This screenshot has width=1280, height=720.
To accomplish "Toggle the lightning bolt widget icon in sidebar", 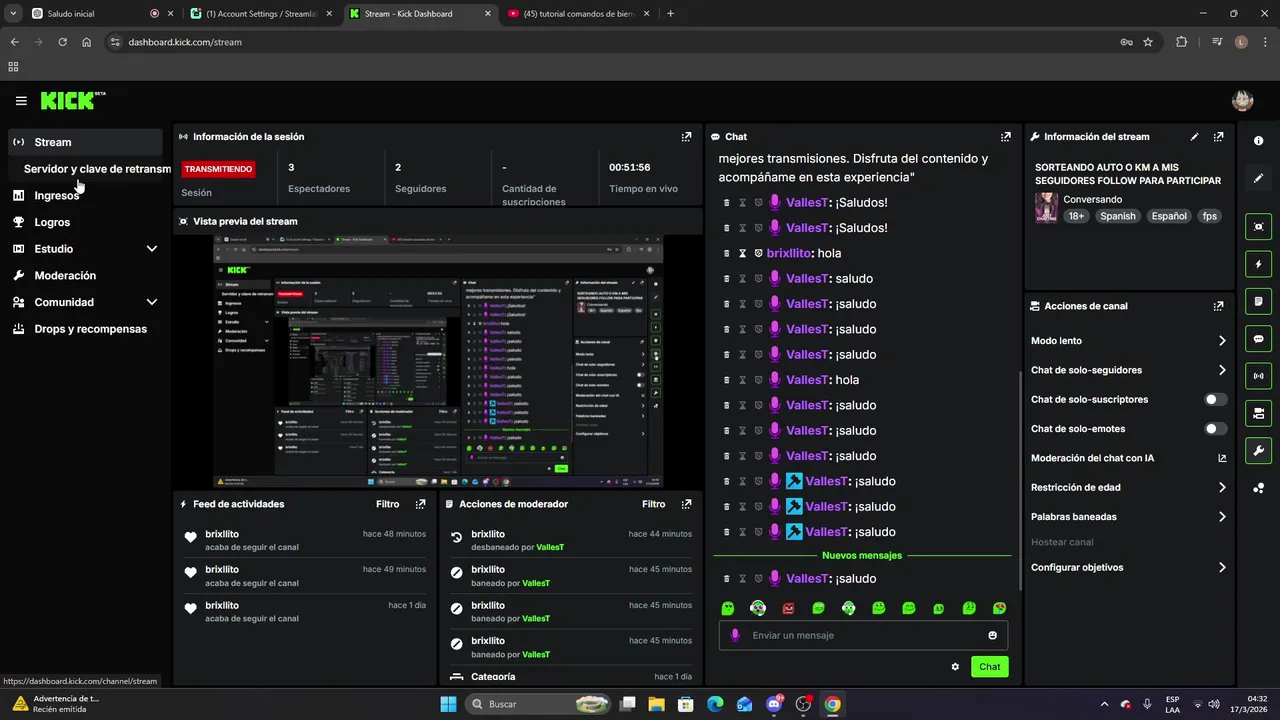I will (x=1258, y=264).
